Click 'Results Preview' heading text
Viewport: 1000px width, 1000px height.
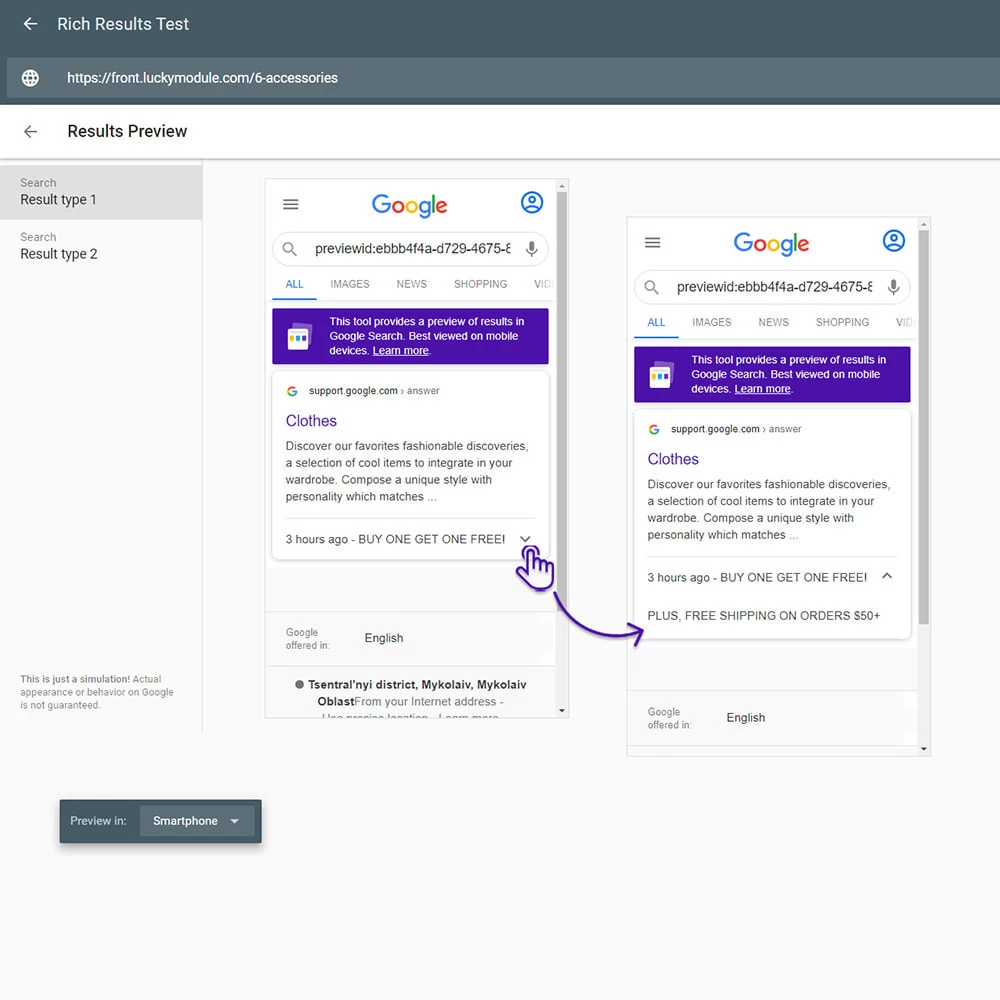coord(127,131)
